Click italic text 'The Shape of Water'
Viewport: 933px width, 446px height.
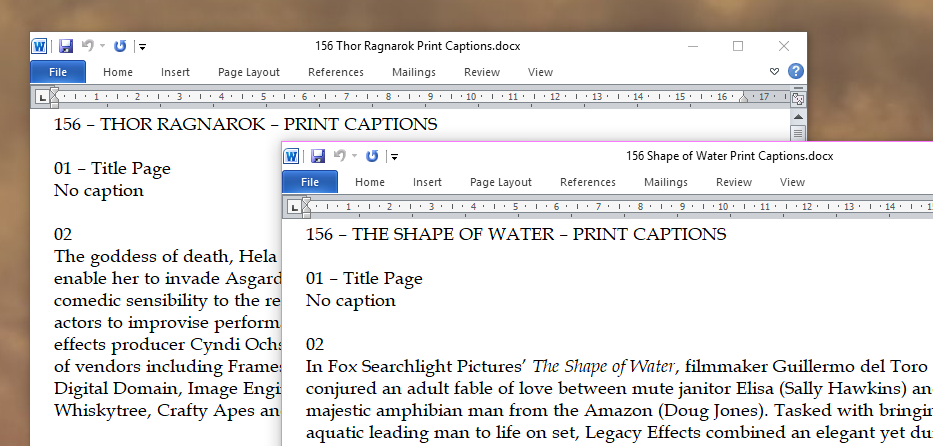[x=603, y=367]
